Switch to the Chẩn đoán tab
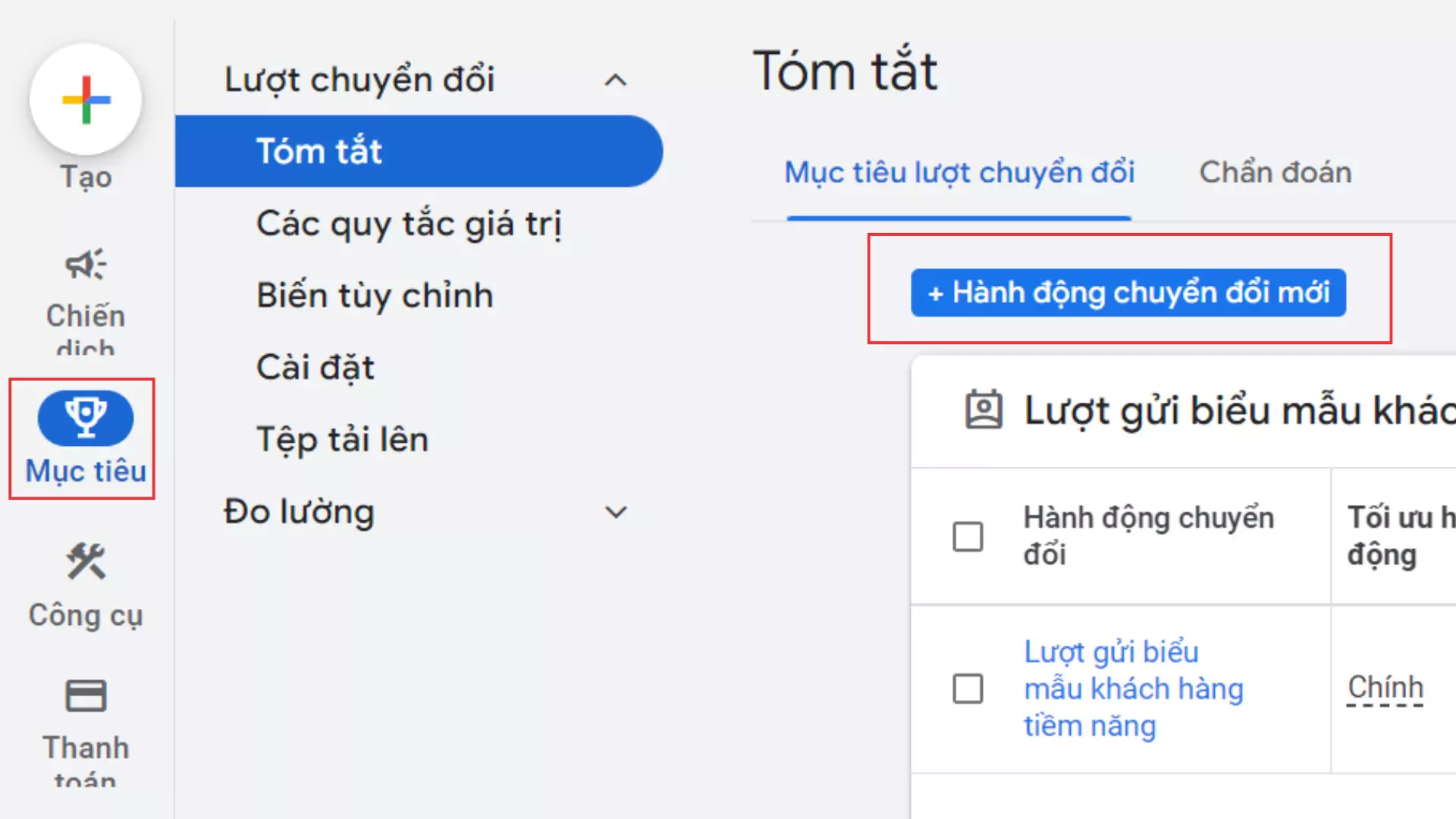The image size is (1456, 819). coord(1275,173)
